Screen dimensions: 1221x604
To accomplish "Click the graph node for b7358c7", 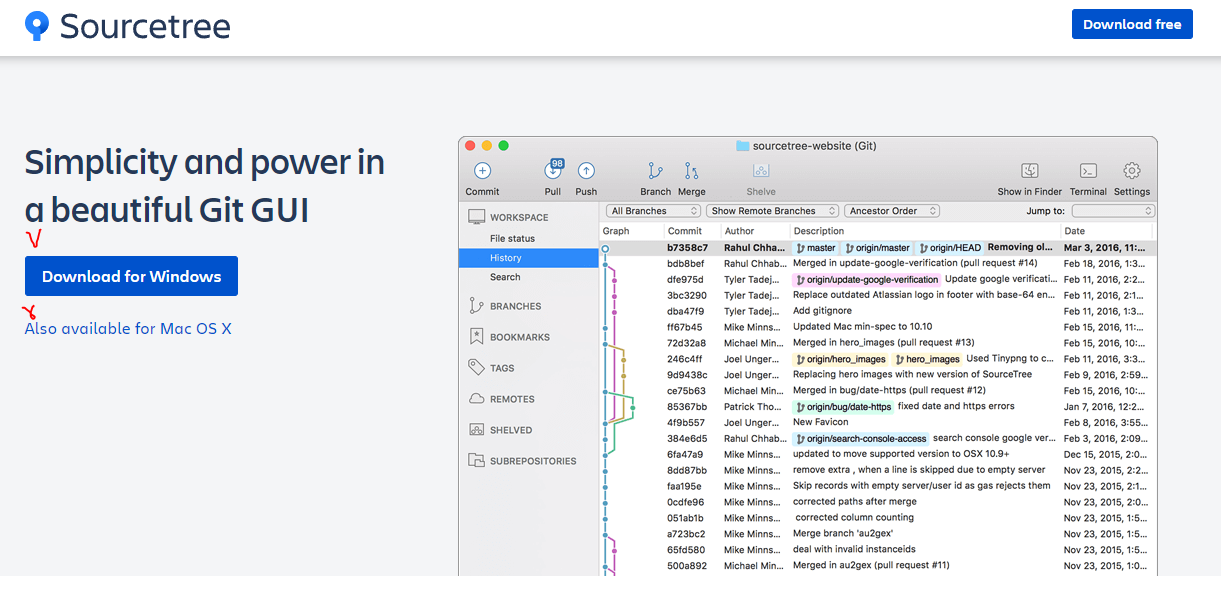I will pyautogui.click(x=605, y=247).
